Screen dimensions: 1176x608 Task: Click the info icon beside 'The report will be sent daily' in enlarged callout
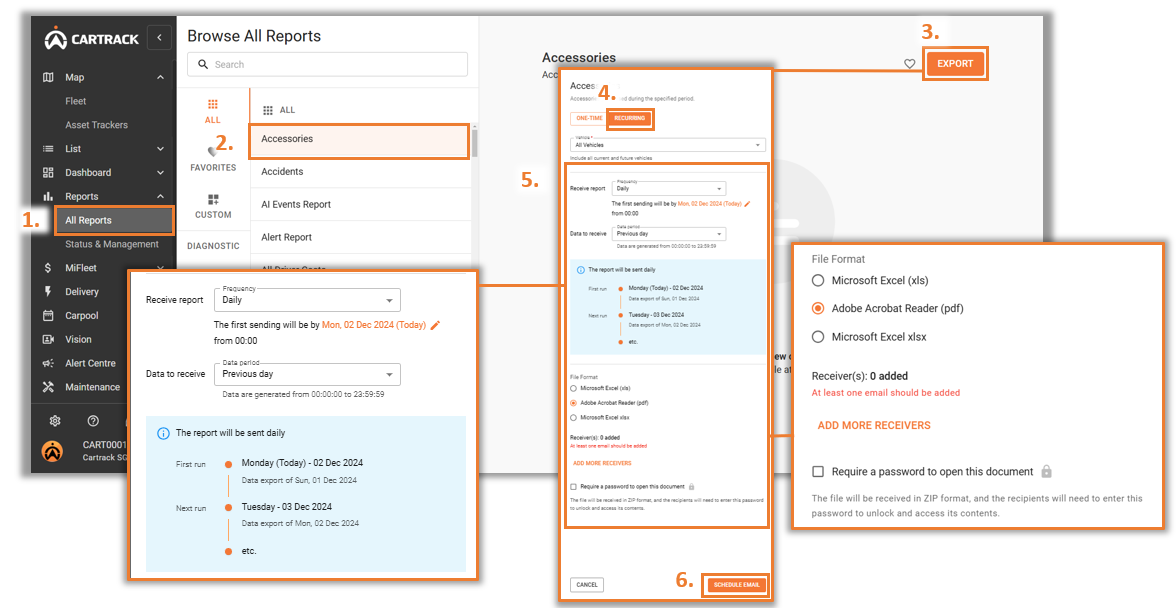click(x=163, y=433)
